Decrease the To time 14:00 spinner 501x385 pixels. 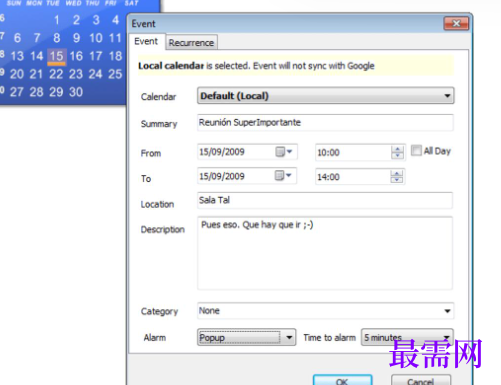(397, 179)
